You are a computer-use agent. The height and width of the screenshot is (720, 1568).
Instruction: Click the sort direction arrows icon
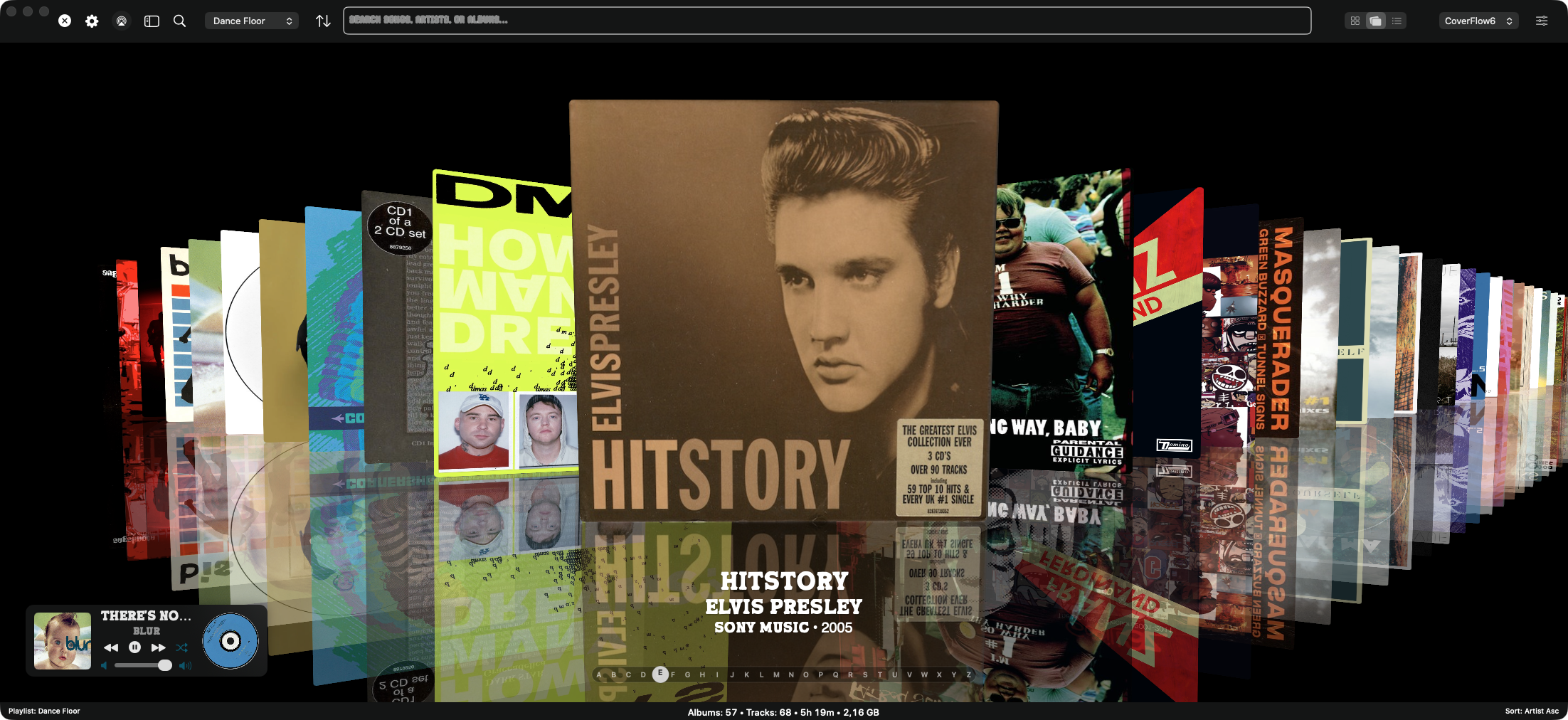click(323, 21)
